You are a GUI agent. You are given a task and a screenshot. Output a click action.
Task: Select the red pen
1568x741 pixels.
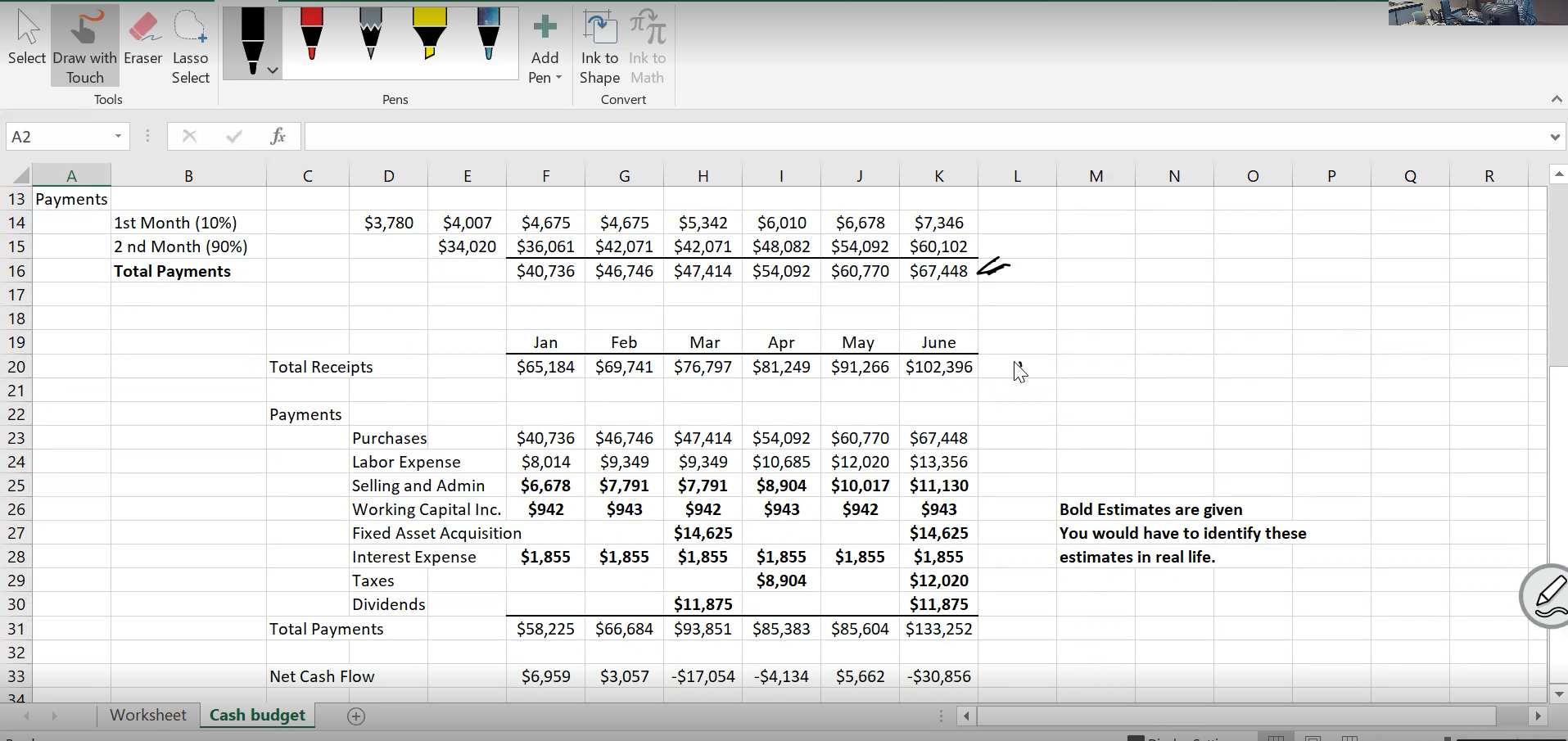click(x=312, y=35)
